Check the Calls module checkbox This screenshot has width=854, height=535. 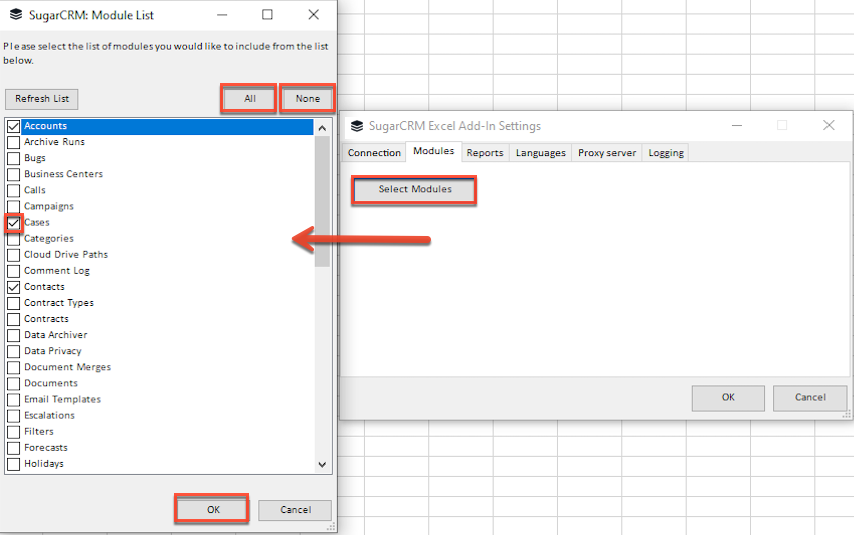[14, 191]
